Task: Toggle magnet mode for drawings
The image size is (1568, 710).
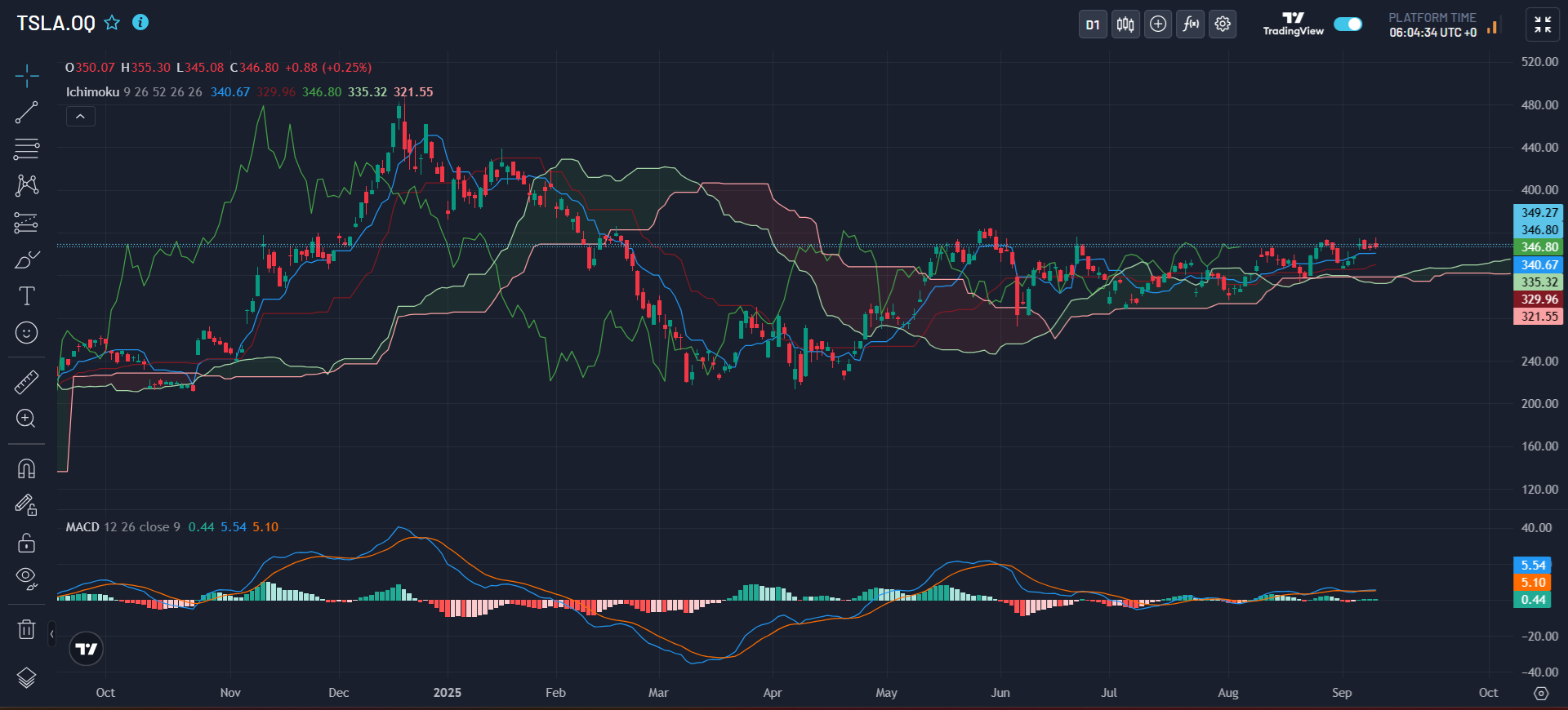Action: [x=26, y=468]
